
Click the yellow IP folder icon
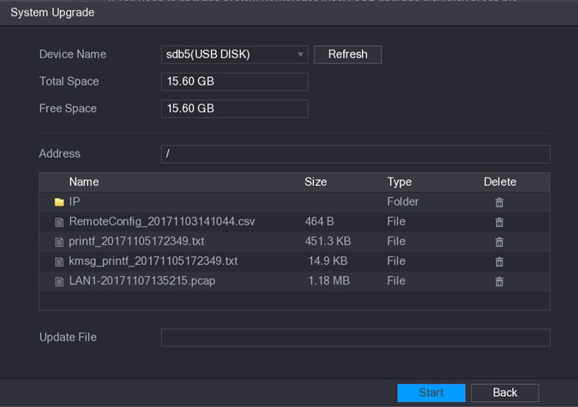coord(59,202)
